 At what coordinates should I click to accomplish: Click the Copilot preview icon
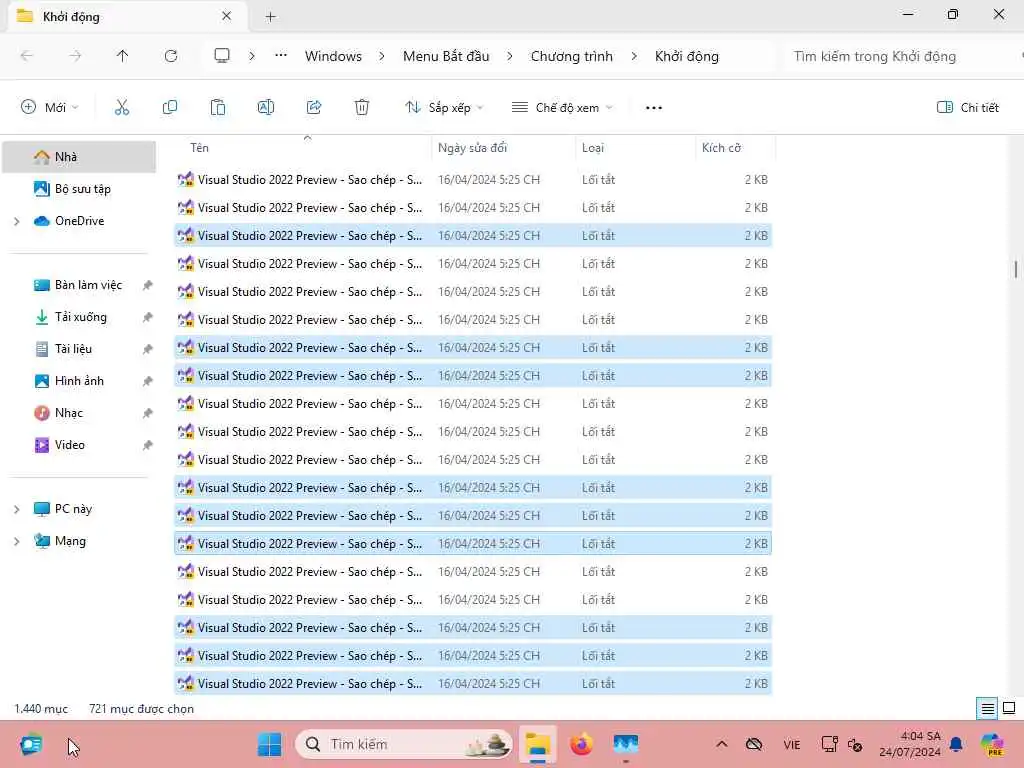coord(993,744)
